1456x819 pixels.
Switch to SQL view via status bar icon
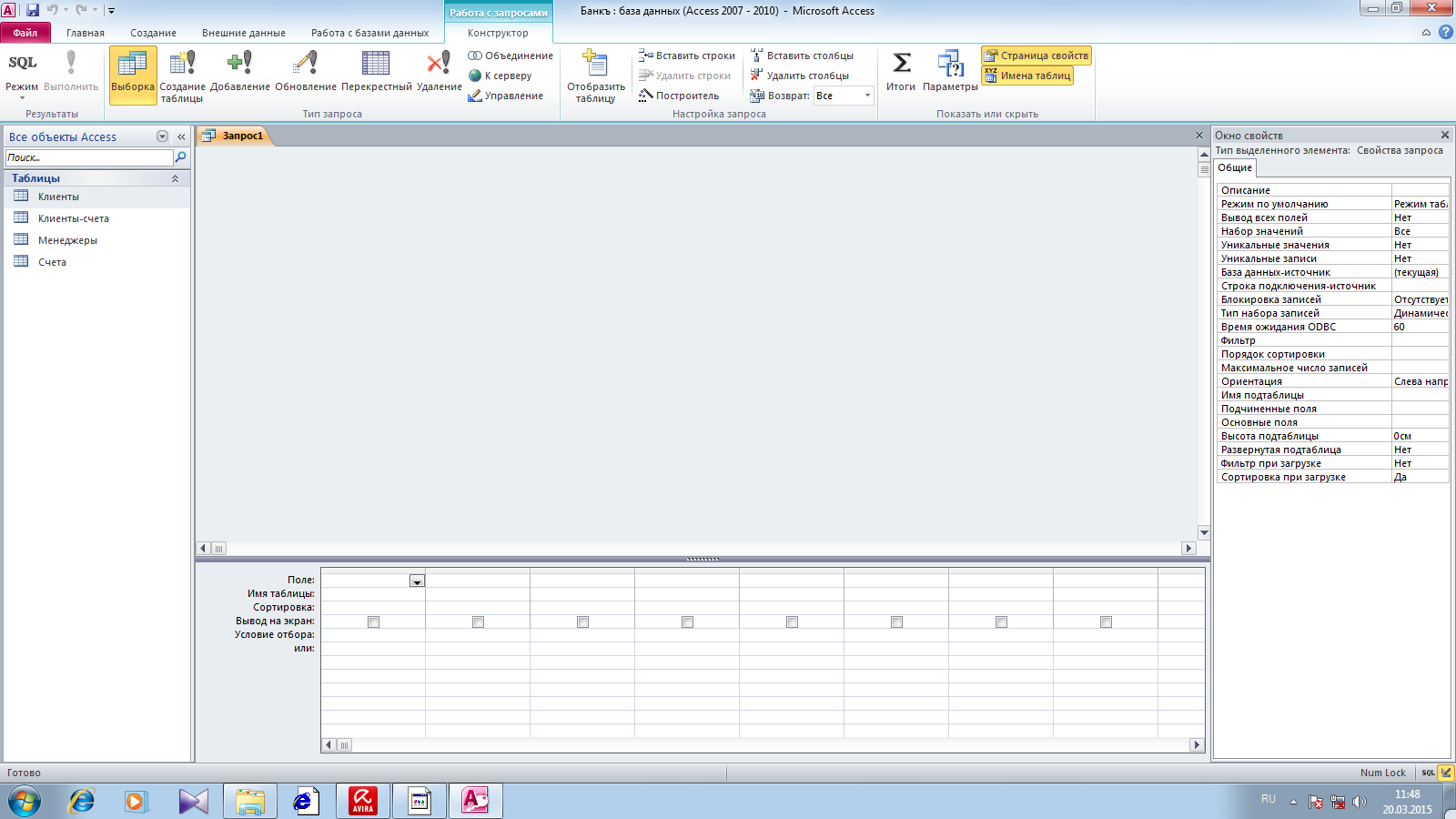pyautogui.click(x=1428, y=773)
